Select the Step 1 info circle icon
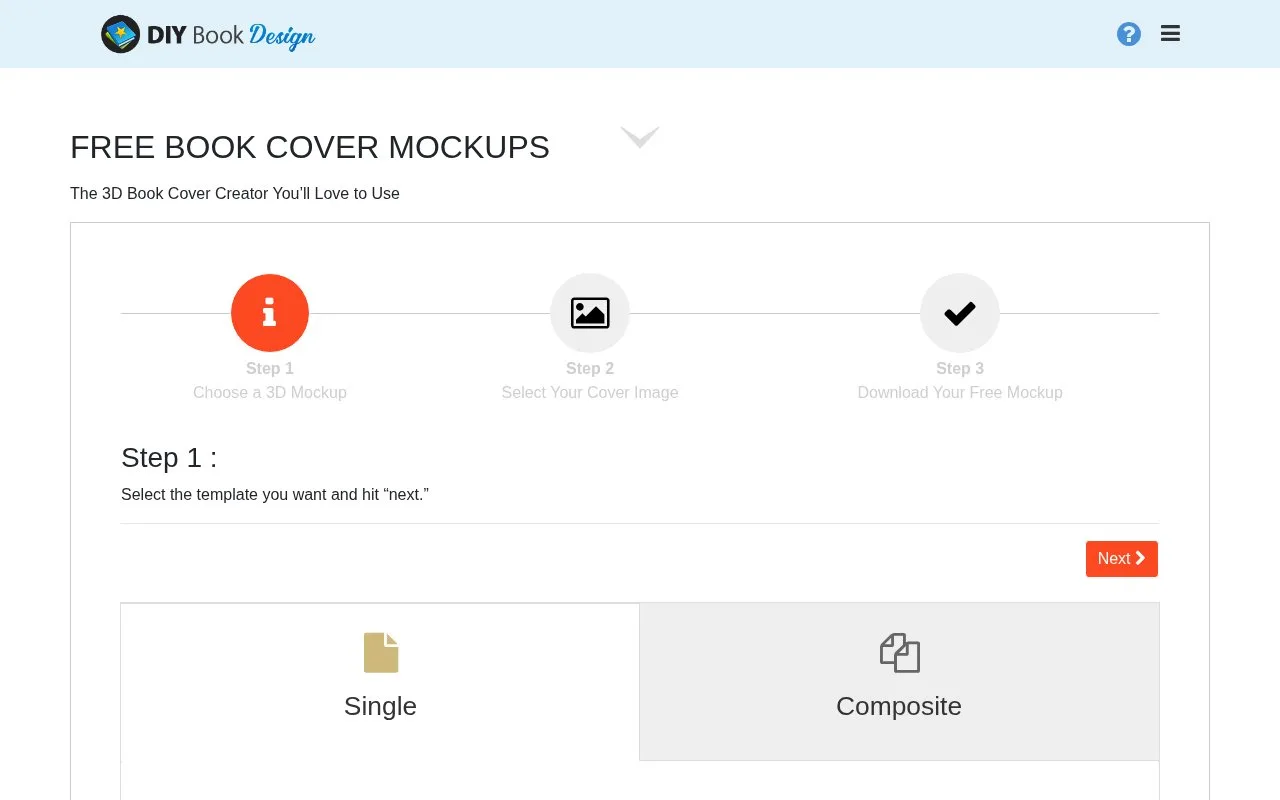Screen dimensions: 1280x800 (x=270, y=313)
